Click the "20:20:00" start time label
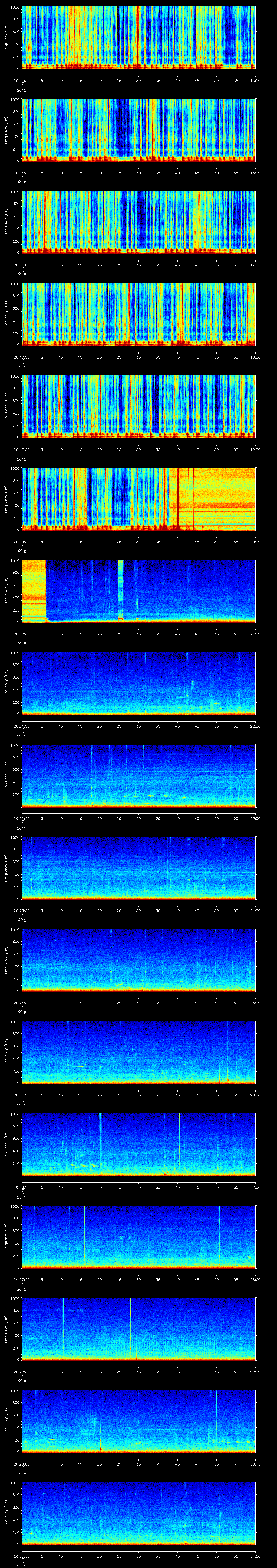 point(22,634)
